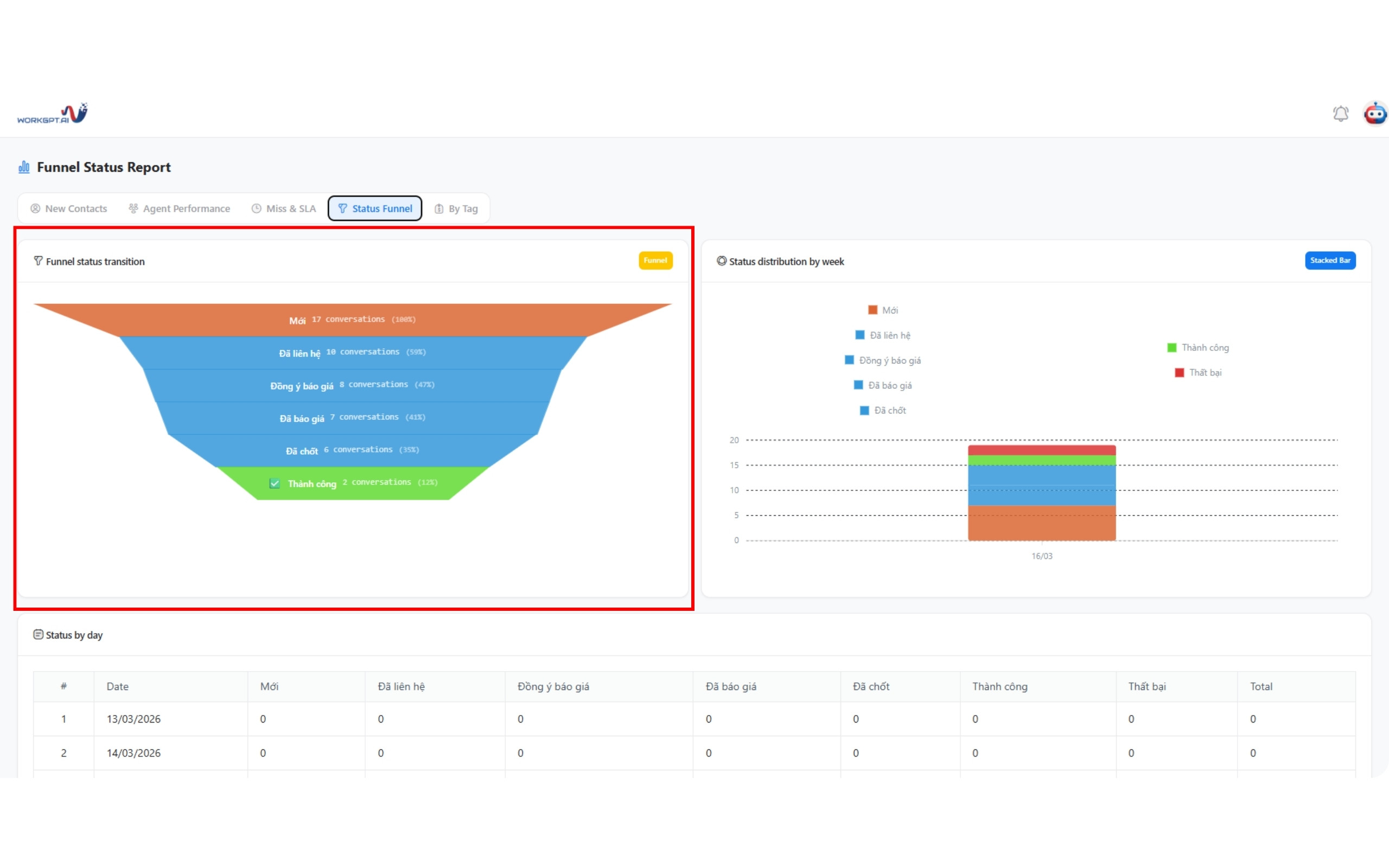1389x868 pixels.
Task: Open the robot avatar profile icon
Action: 1375,114
